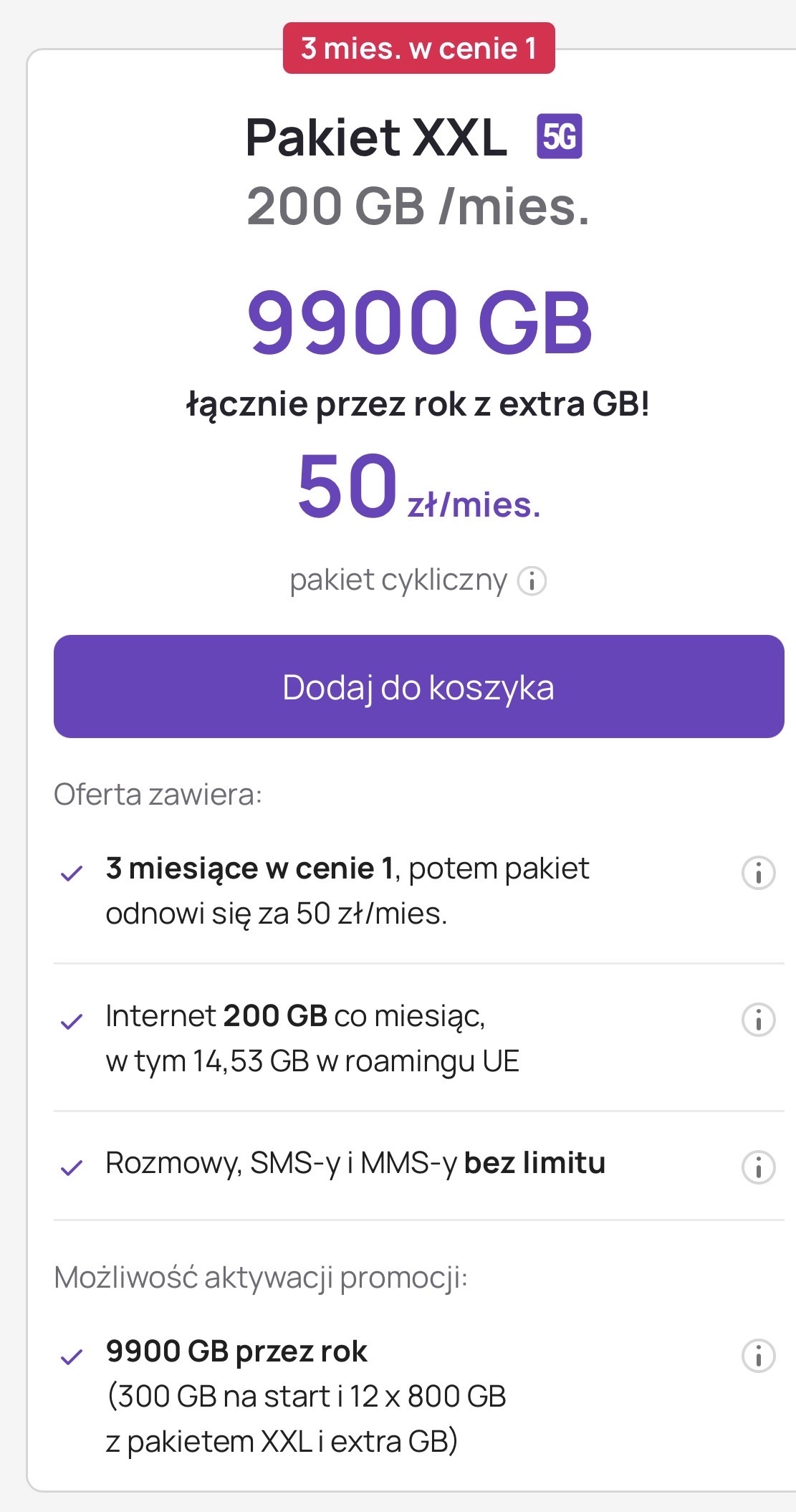Image resolution: width=796 pixels, height=1512 pixels.
Task: Tap info icon for Rozmowy, SMS-y i MMS-y
Action: click(758, 1167)
